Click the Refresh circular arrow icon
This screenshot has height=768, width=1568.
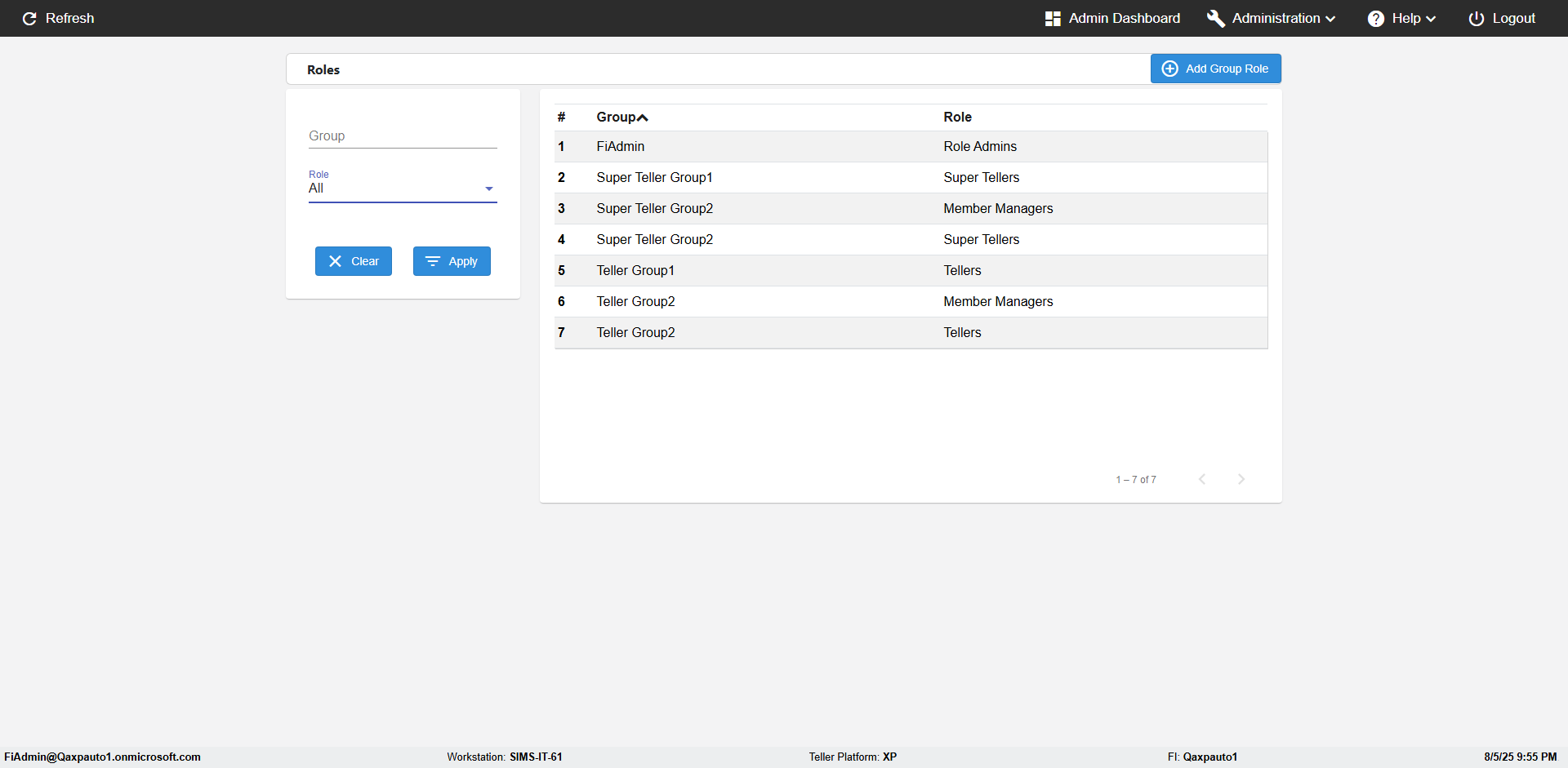coord(29,18)
